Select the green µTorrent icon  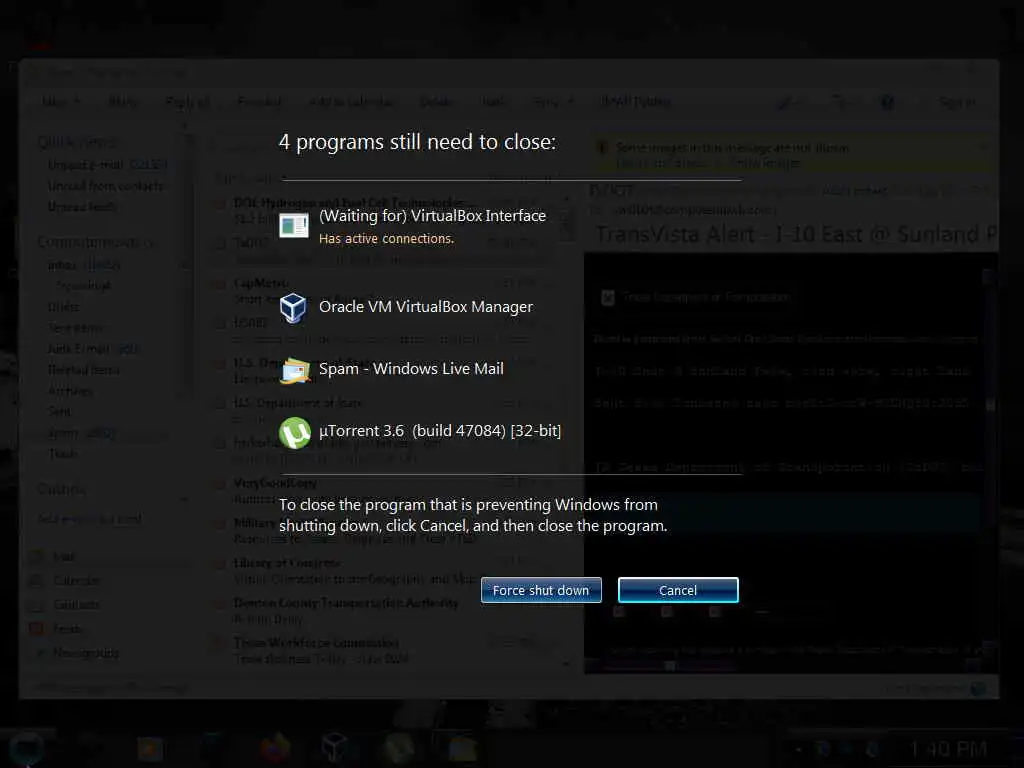[295, 432]
